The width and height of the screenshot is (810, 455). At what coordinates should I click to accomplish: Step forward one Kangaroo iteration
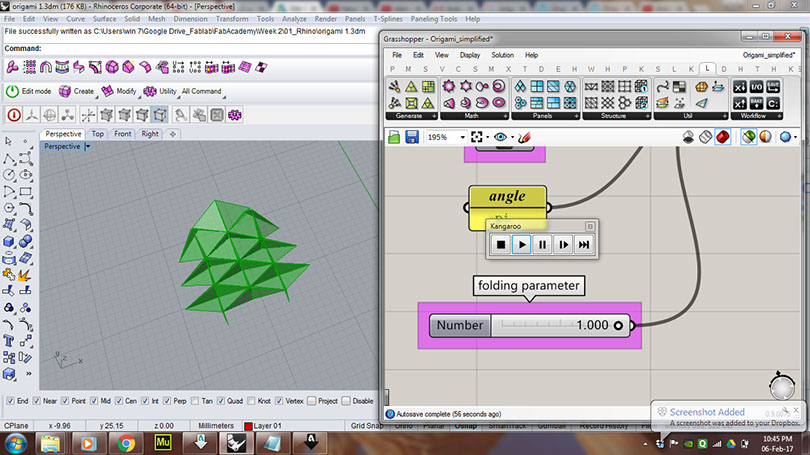click(563, 245)
